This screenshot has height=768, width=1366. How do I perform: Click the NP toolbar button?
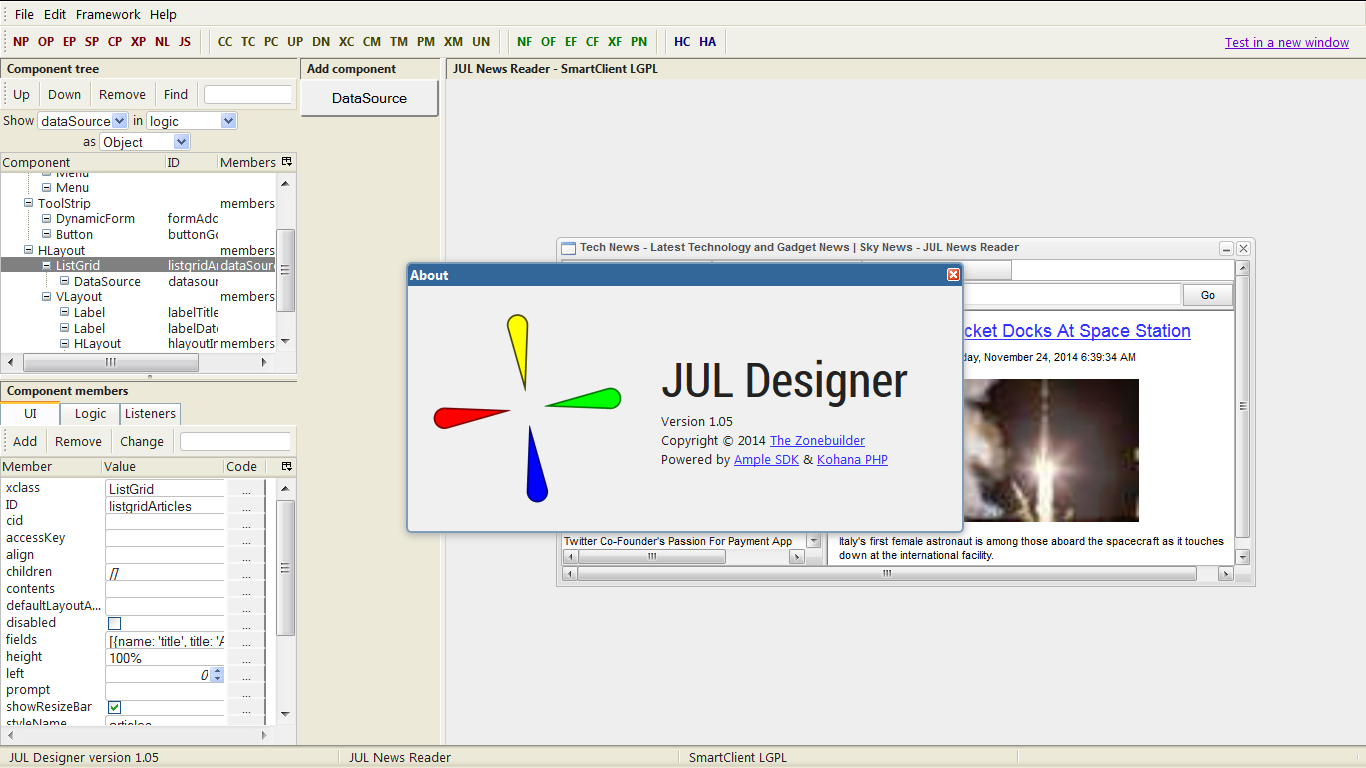click(x=21, y=41)
